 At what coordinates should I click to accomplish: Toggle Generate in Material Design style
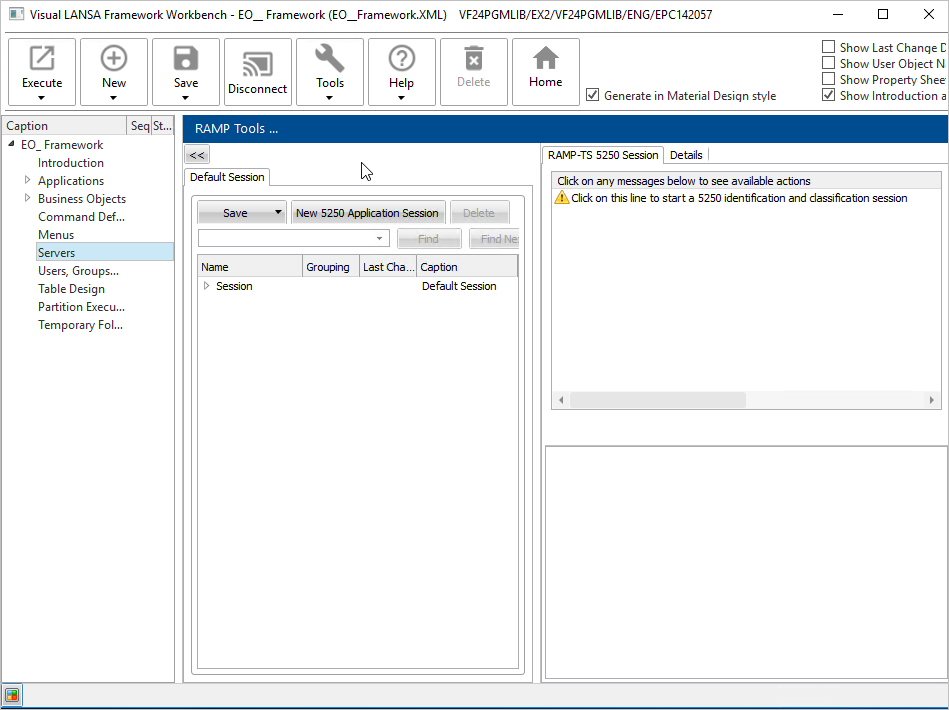tap(593, 95)
